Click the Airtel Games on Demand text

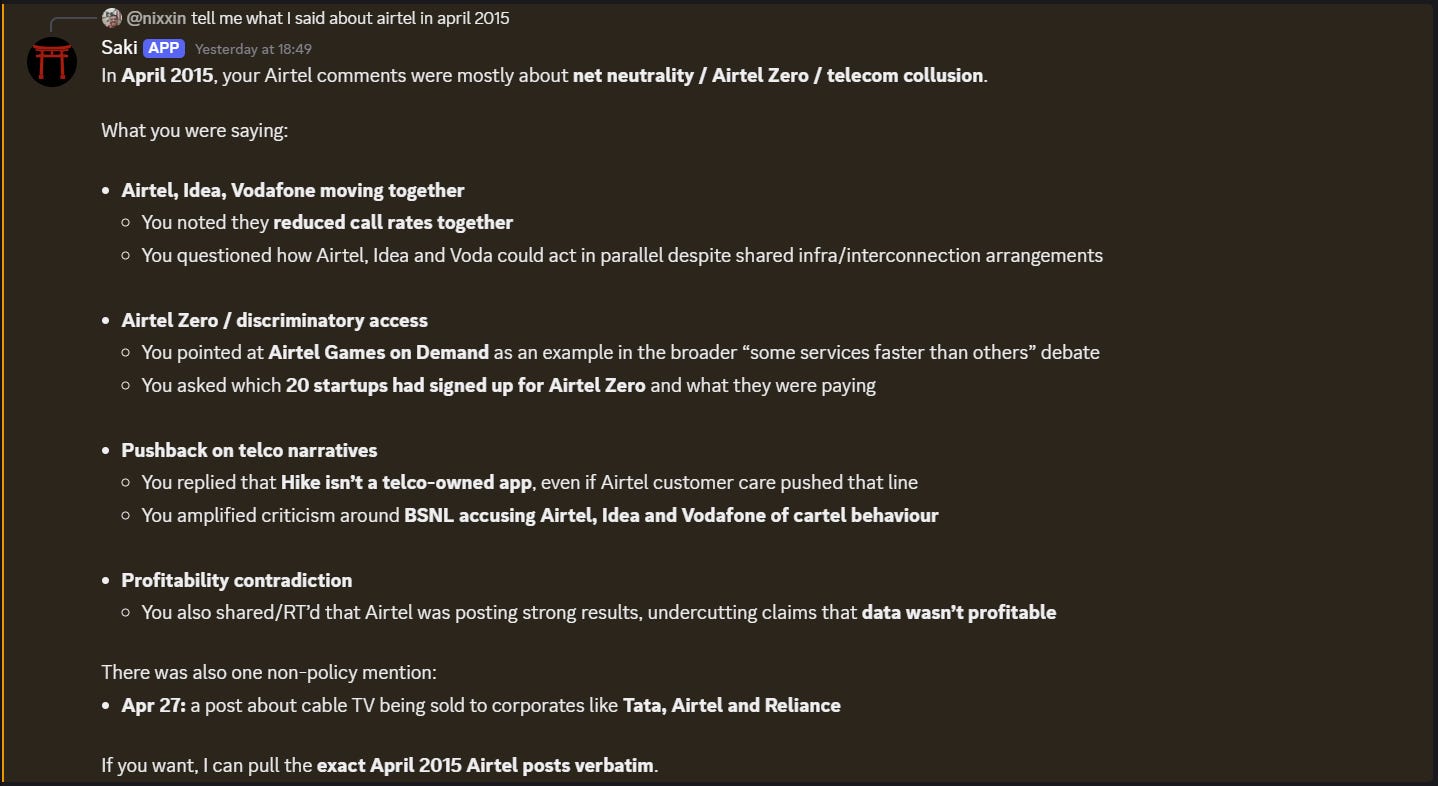pyautogui.click(x=379, y=352)
